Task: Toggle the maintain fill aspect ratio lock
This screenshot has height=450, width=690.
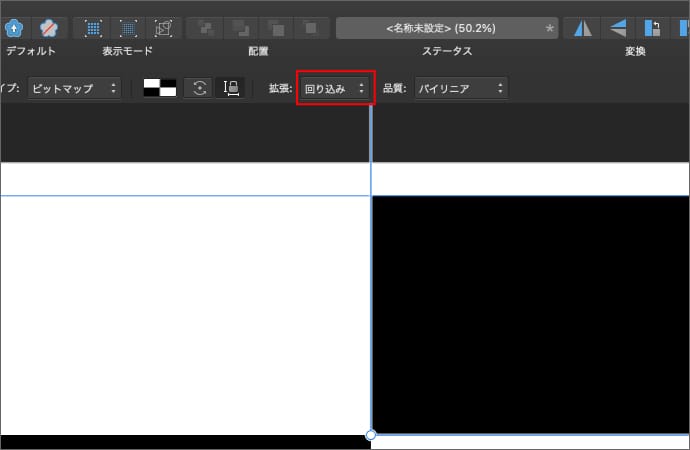Action: tap(231, 88)
